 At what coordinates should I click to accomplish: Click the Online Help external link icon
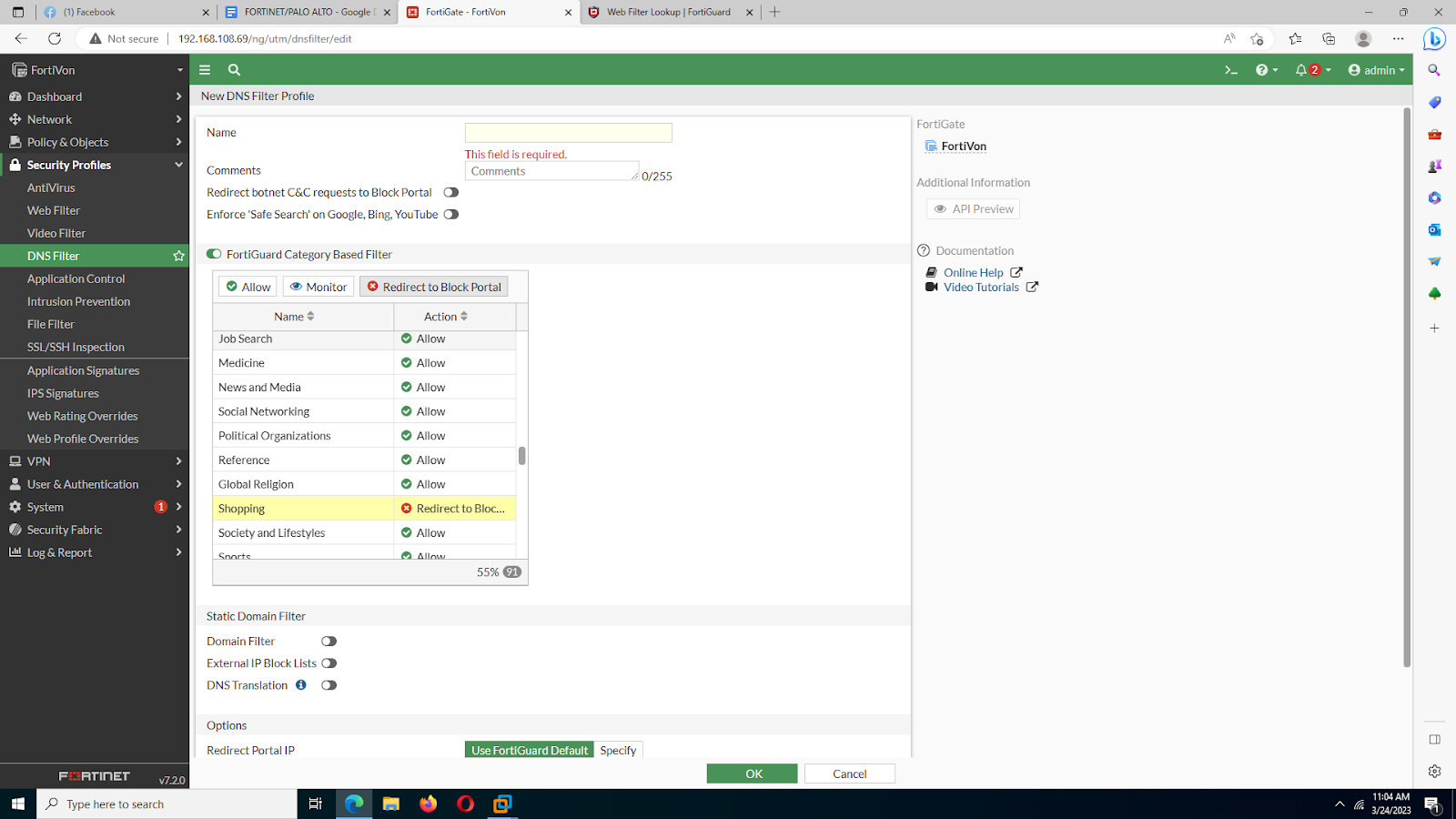point(1016,272)
